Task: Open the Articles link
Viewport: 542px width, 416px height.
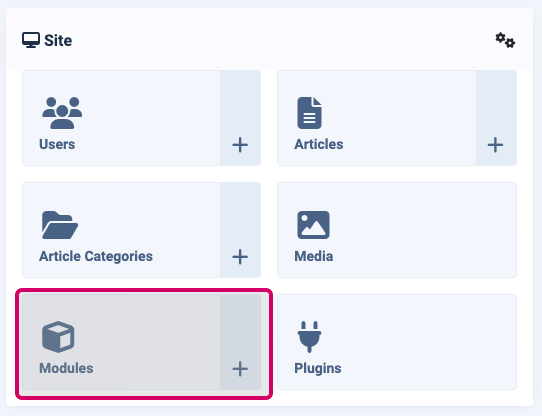Action: pyautogui.click(x=319, y=144)
